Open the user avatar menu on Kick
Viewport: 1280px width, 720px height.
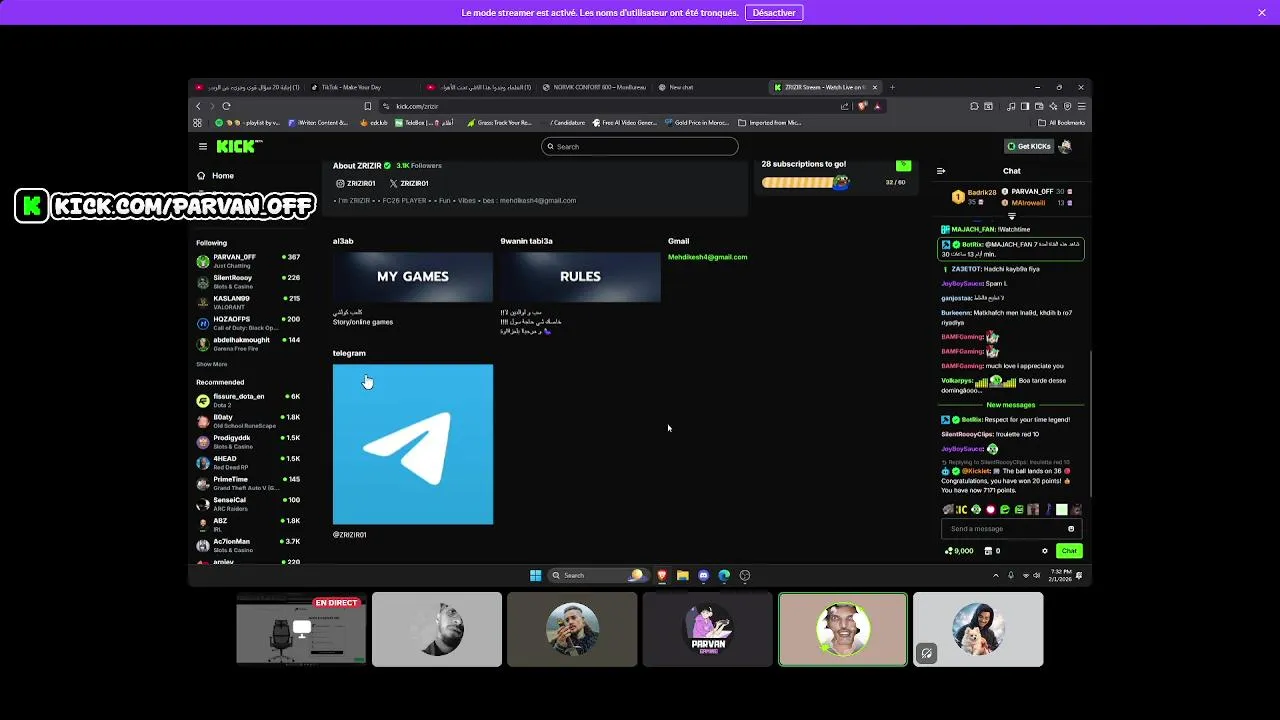(x=1065, y=147)
